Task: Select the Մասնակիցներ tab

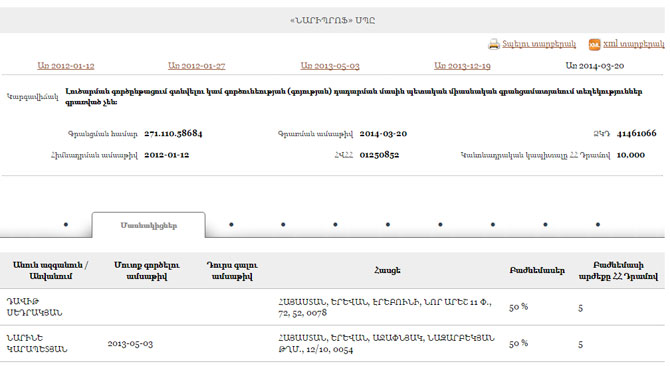Action: 148,225
